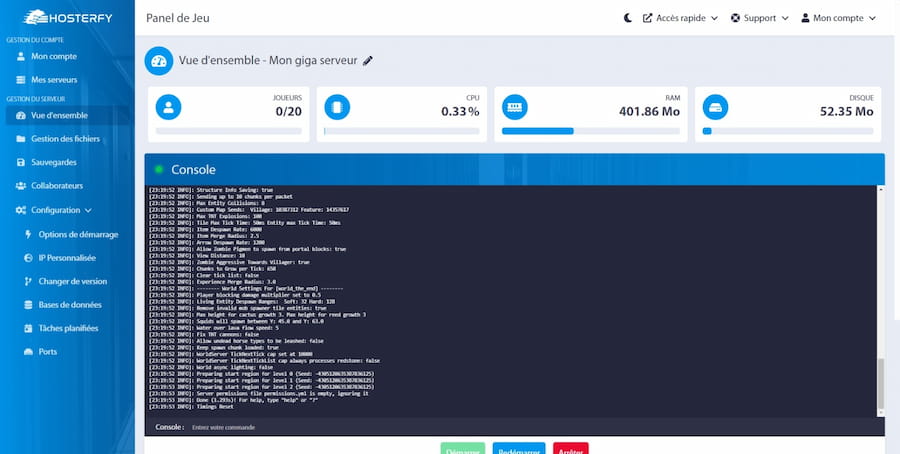Collapse the Configuration section in sidebar

(61, 210)
